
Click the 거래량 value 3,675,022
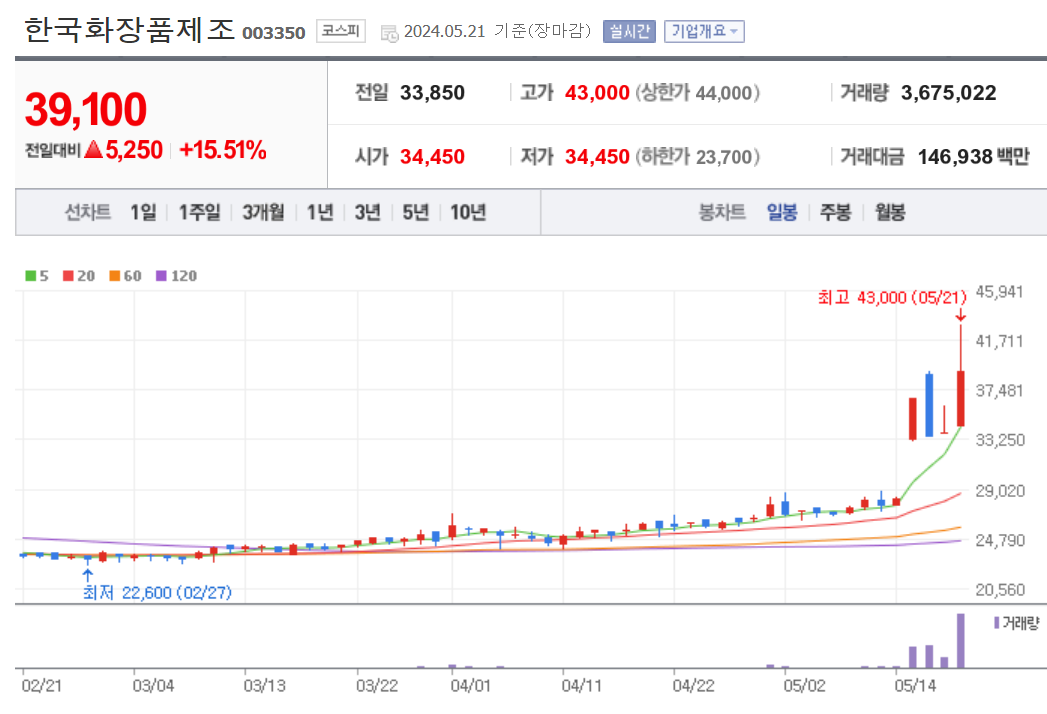click(948, 92)
